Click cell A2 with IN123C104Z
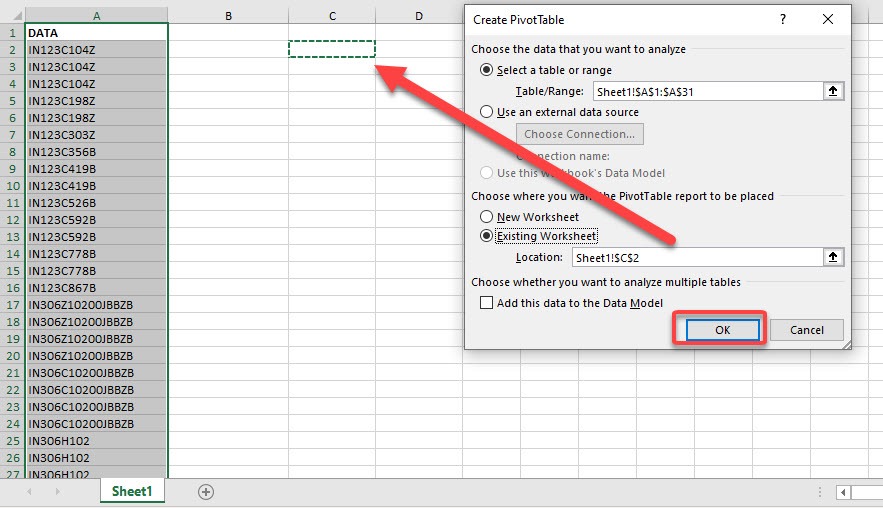 [x=97, y=50]
